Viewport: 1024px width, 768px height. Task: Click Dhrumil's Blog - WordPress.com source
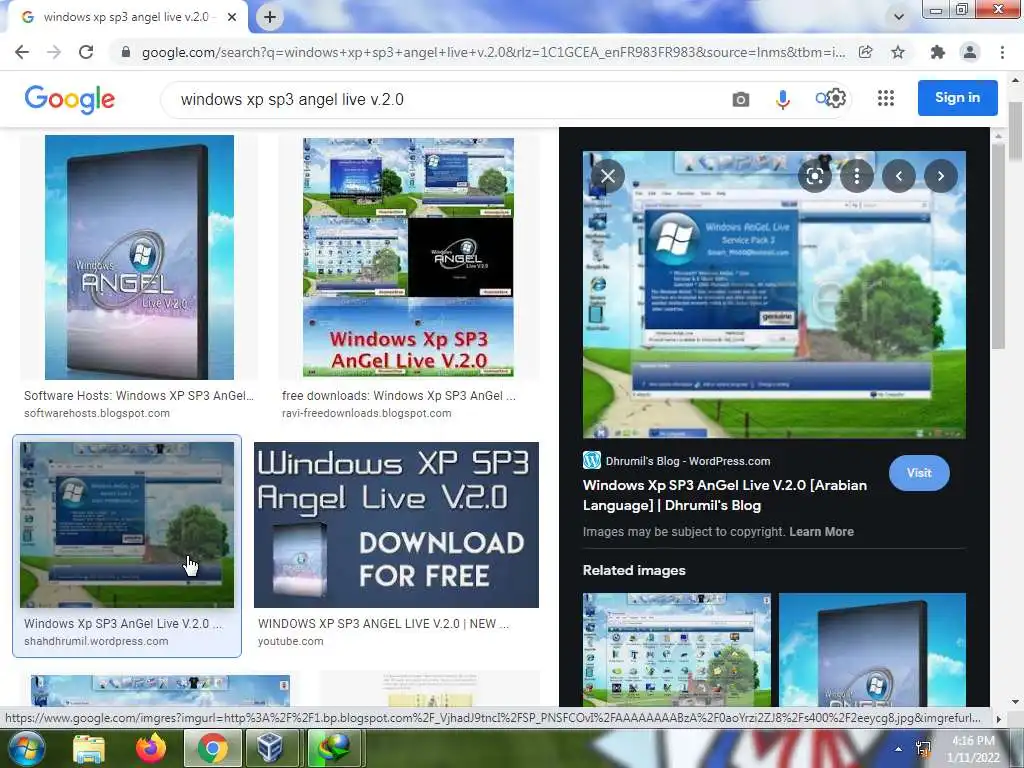point(688,461)
